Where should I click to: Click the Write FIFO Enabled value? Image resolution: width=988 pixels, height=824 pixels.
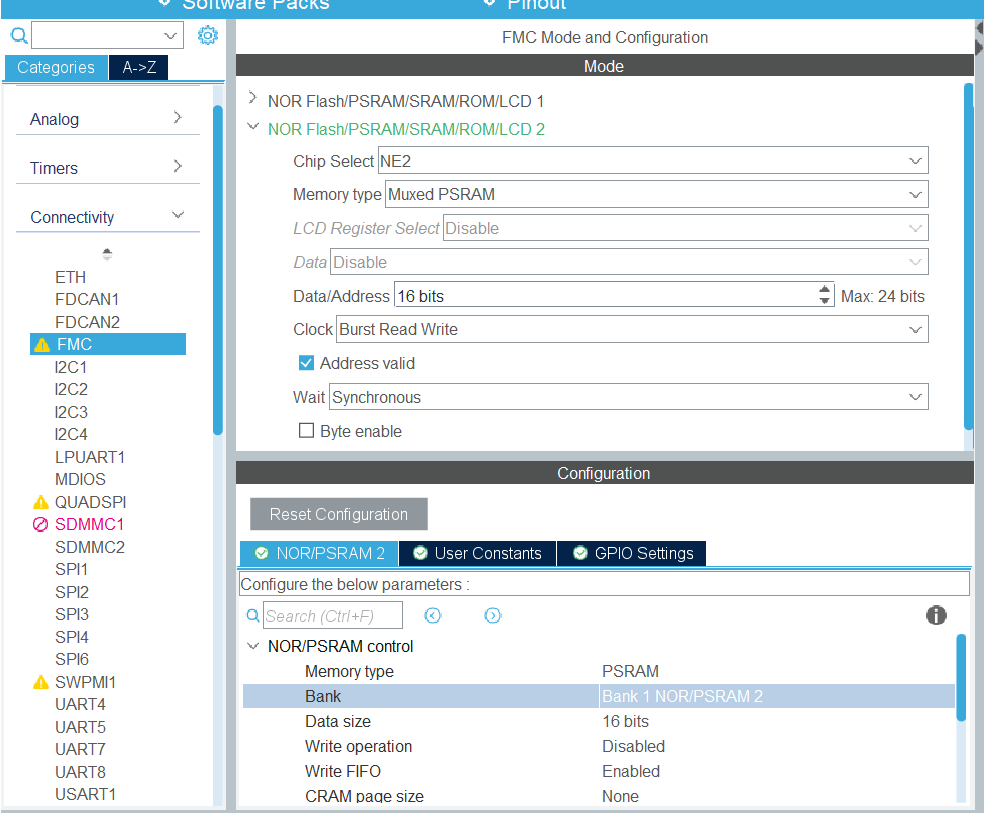coord(631,772)
